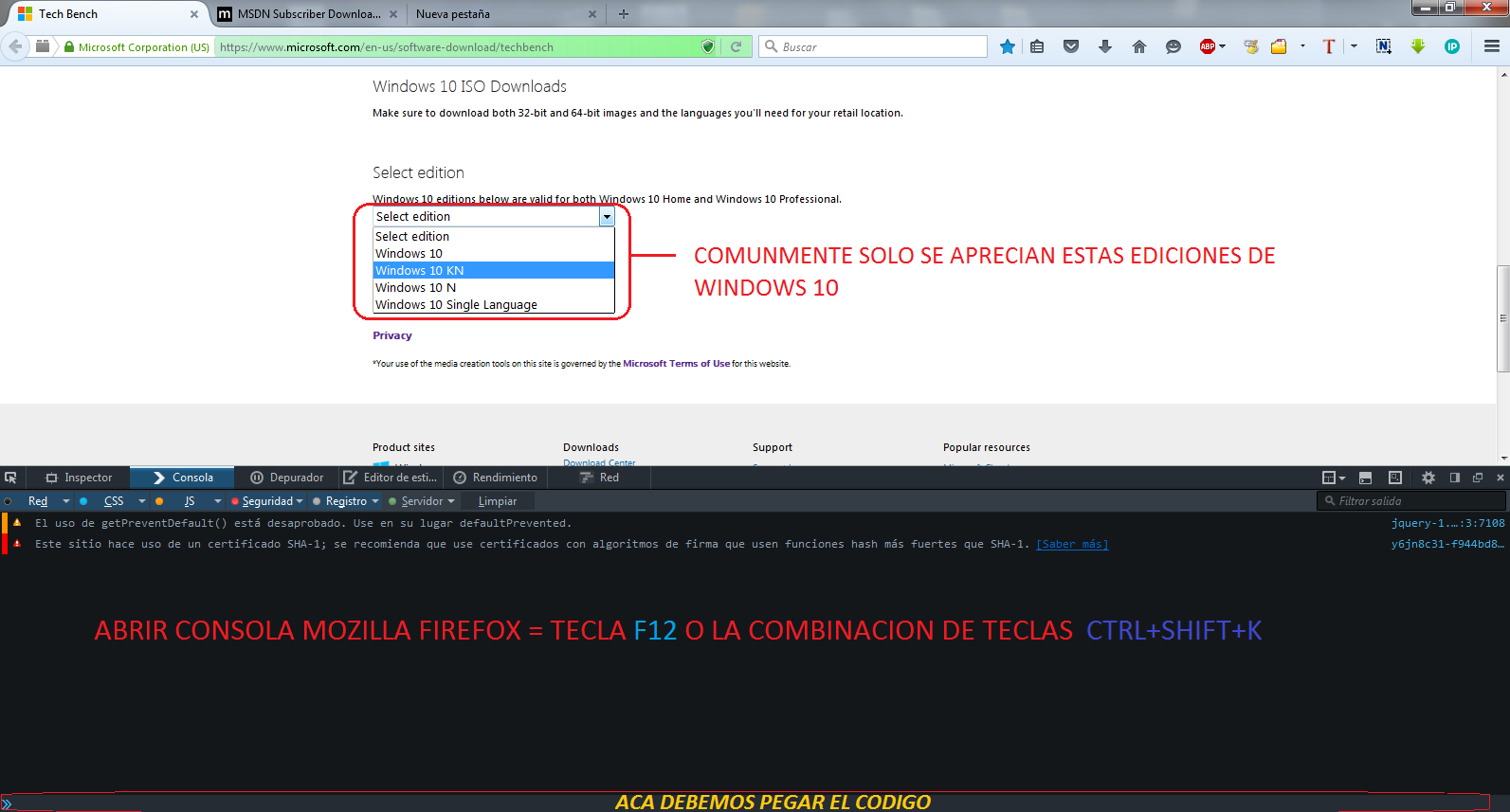The width and height of the screenshot is (1510, 812).
Task: Open the jquery source link in console
Action: click(x=1447, y=523)
